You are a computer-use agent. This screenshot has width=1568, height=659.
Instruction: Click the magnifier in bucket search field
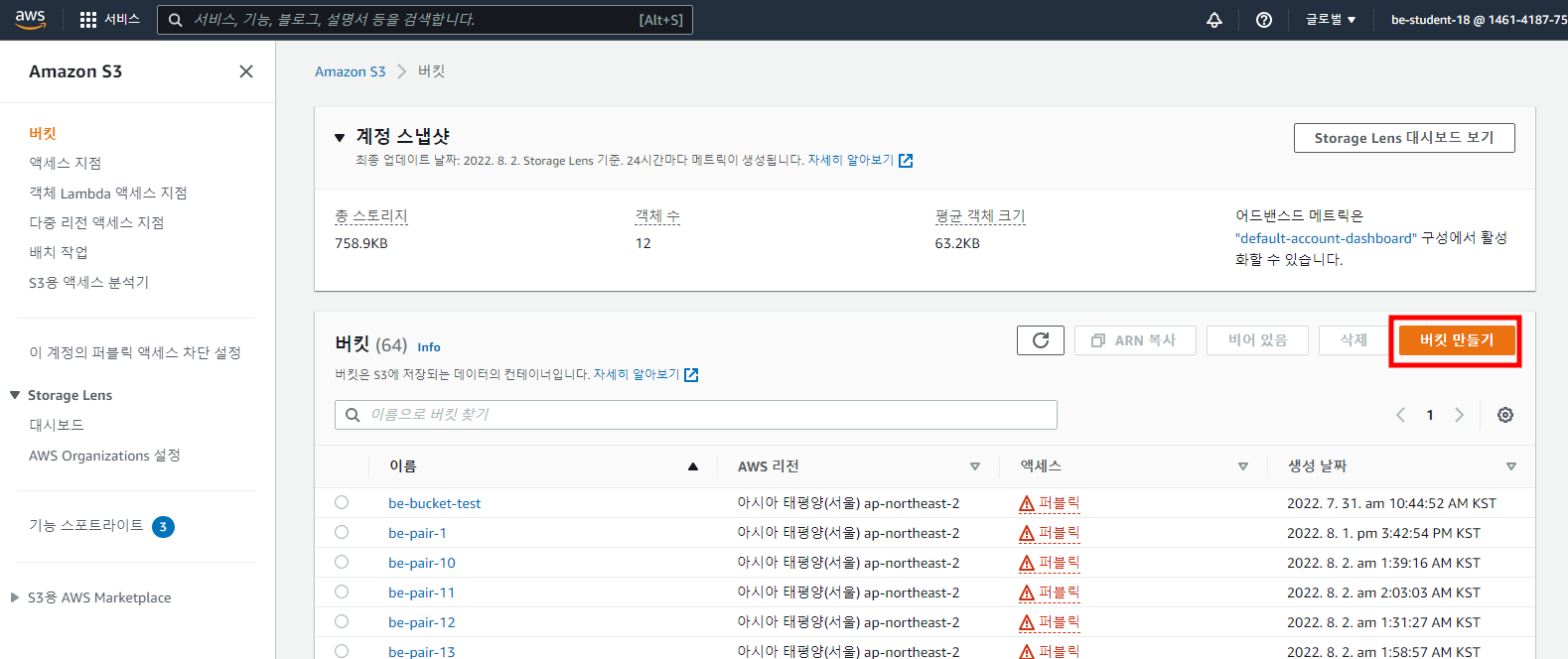click(x=353, y=415)
